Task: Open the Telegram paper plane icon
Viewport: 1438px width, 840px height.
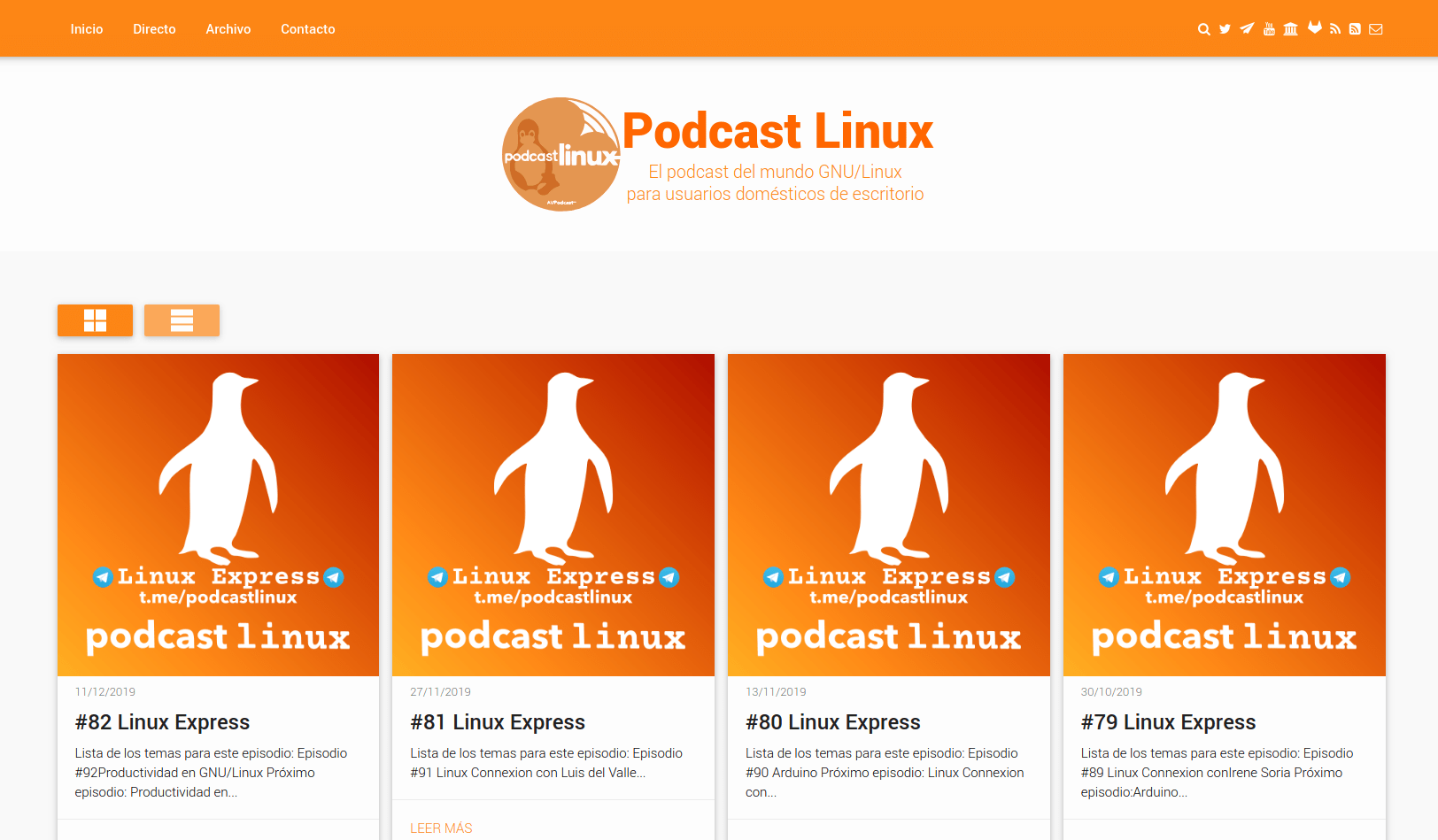Action: point(1247,28)
